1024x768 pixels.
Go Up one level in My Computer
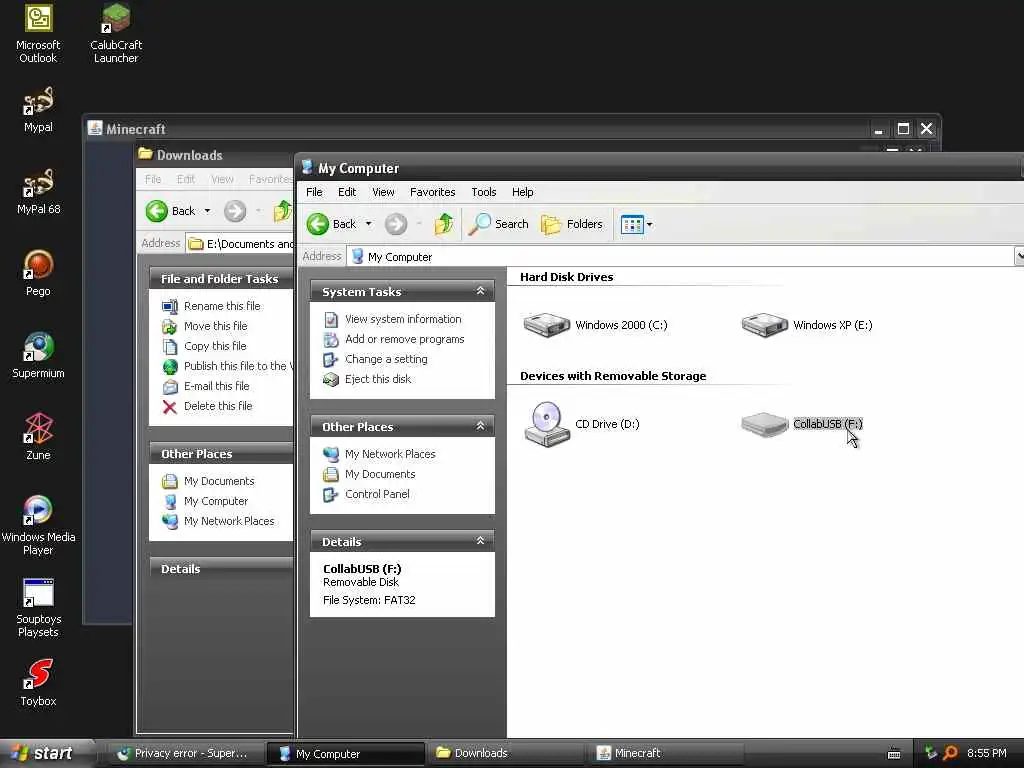click(x=444, y=224)
